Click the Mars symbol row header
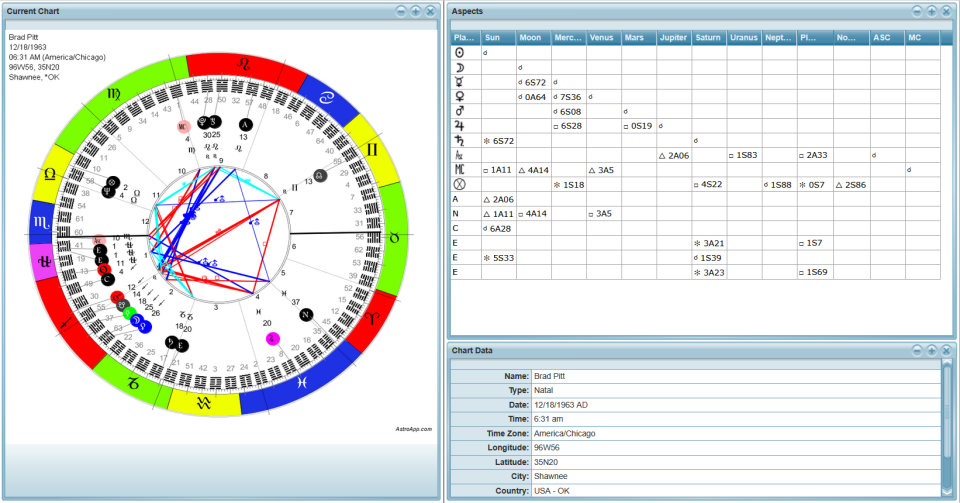Screen dimensions: 960x503 point(460,111)
